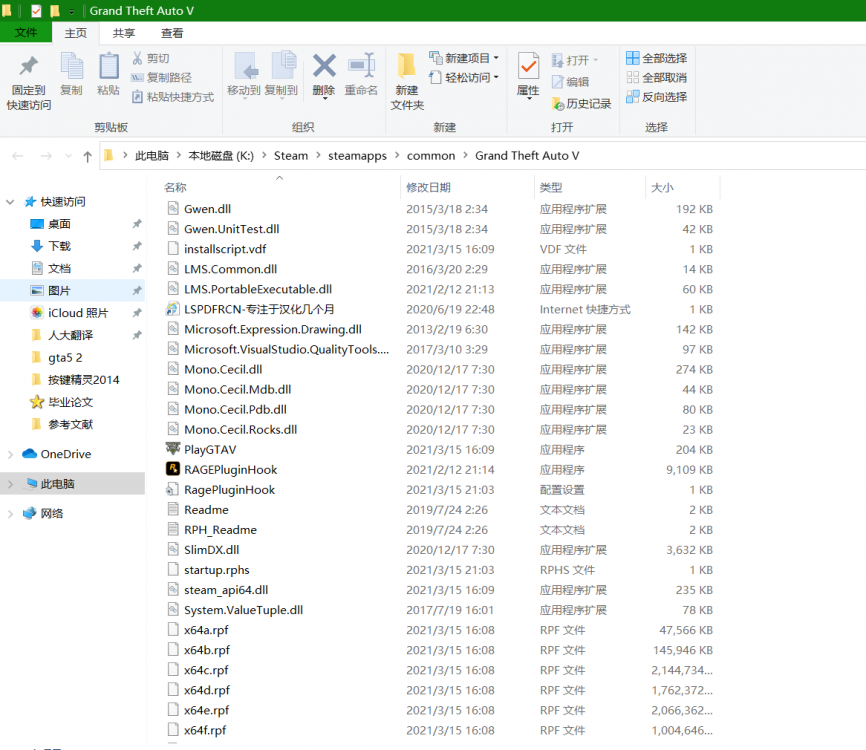The width and height of the screenshot is (866, 750).
Task: Open Properties using the 属性 icon
Action: [527, 72]
